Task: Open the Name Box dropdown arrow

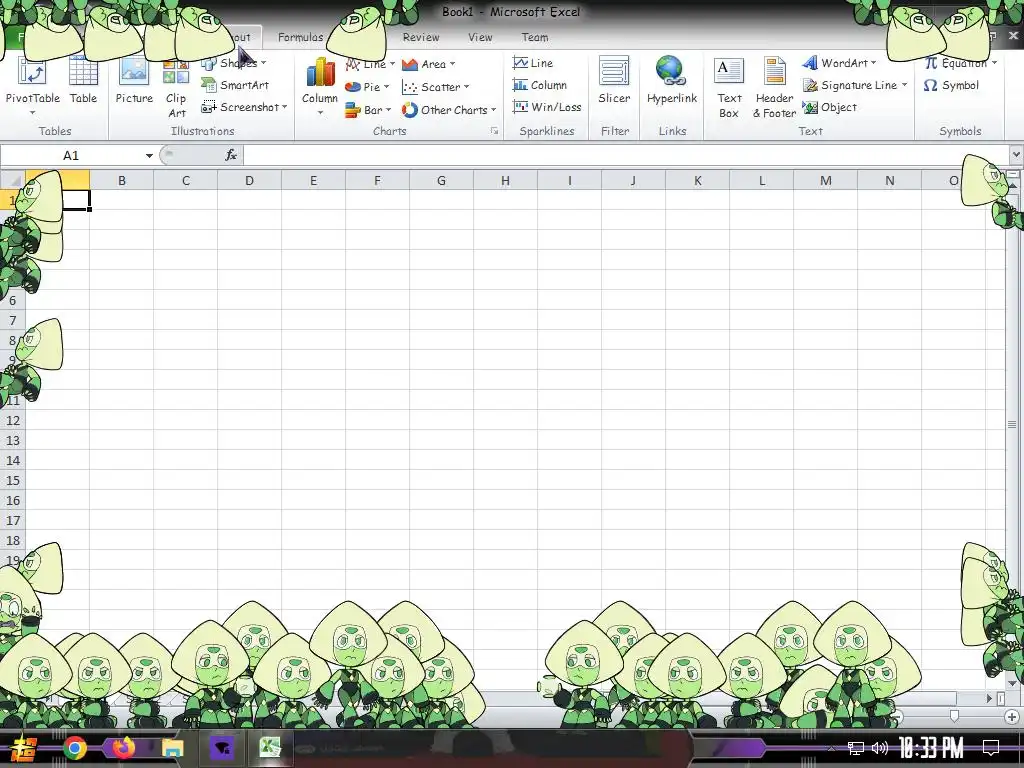Action: 149,155
